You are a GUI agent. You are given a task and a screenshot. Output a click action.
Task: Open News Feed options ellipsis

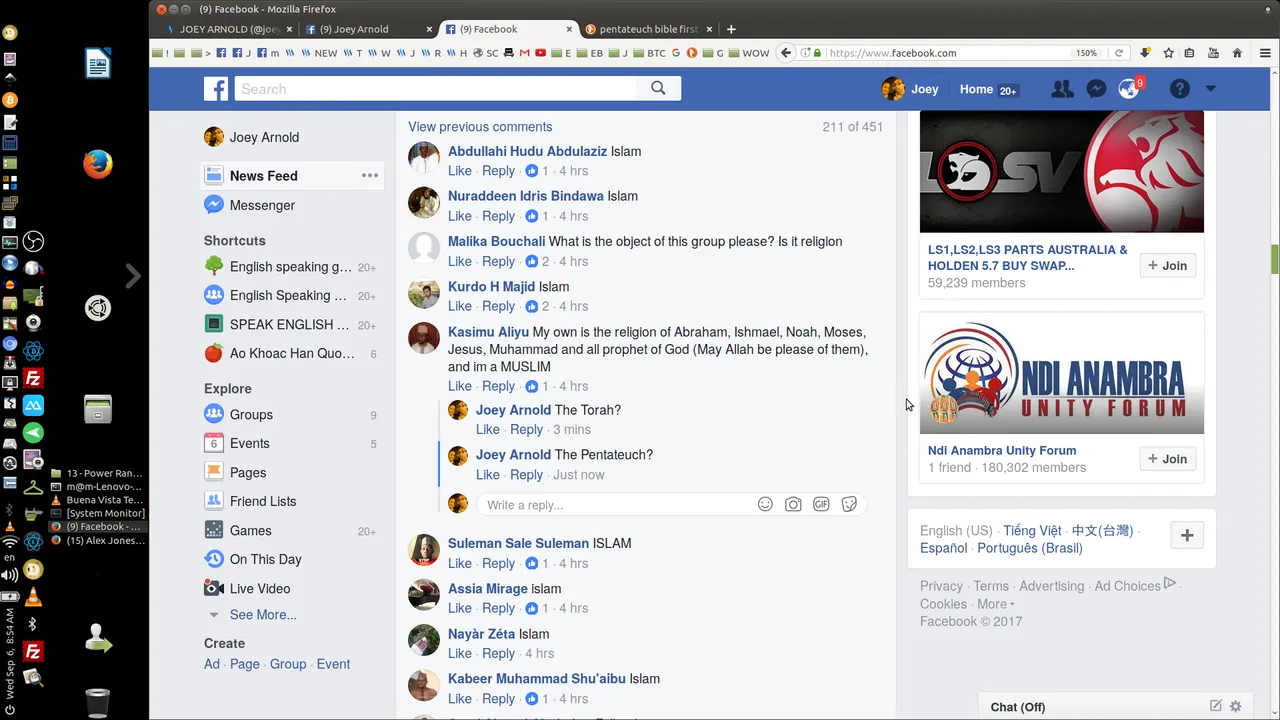[x=370, y=176]
